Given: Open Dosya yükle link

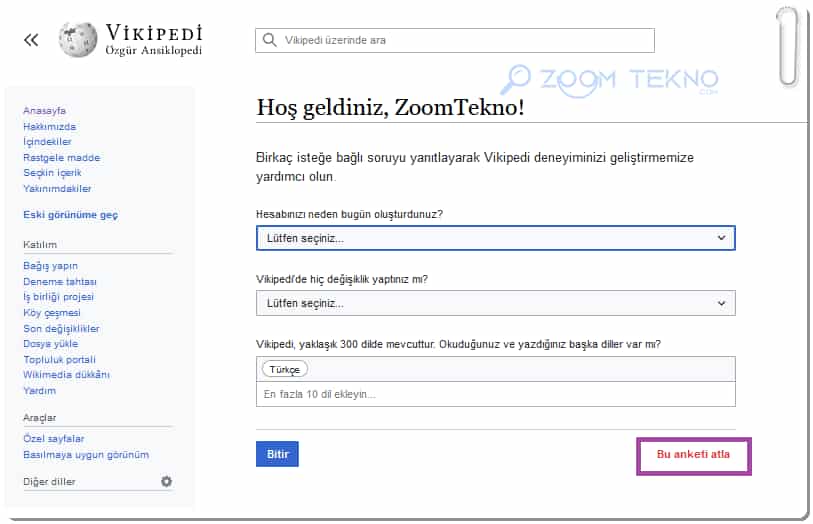Looking at the screenshot, I should pos(50,344).
